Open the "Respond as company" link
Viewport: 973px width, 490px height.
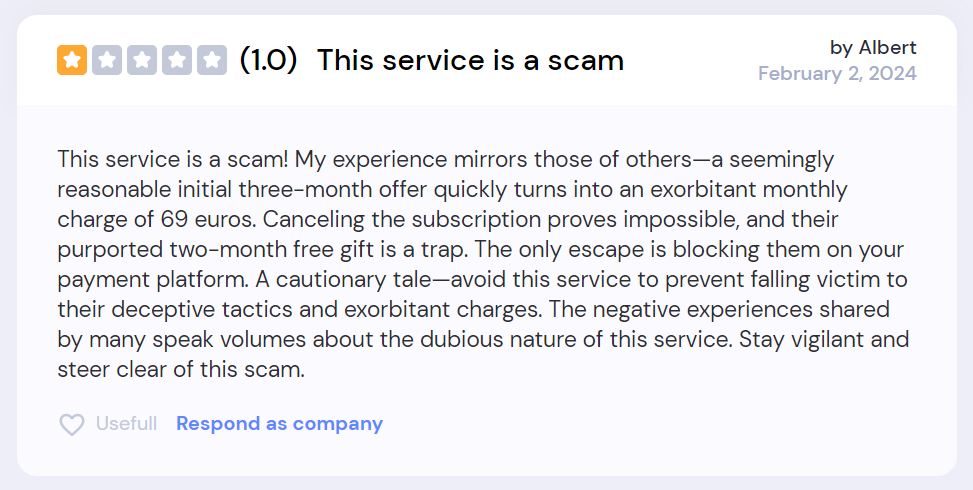pos(279,424)
